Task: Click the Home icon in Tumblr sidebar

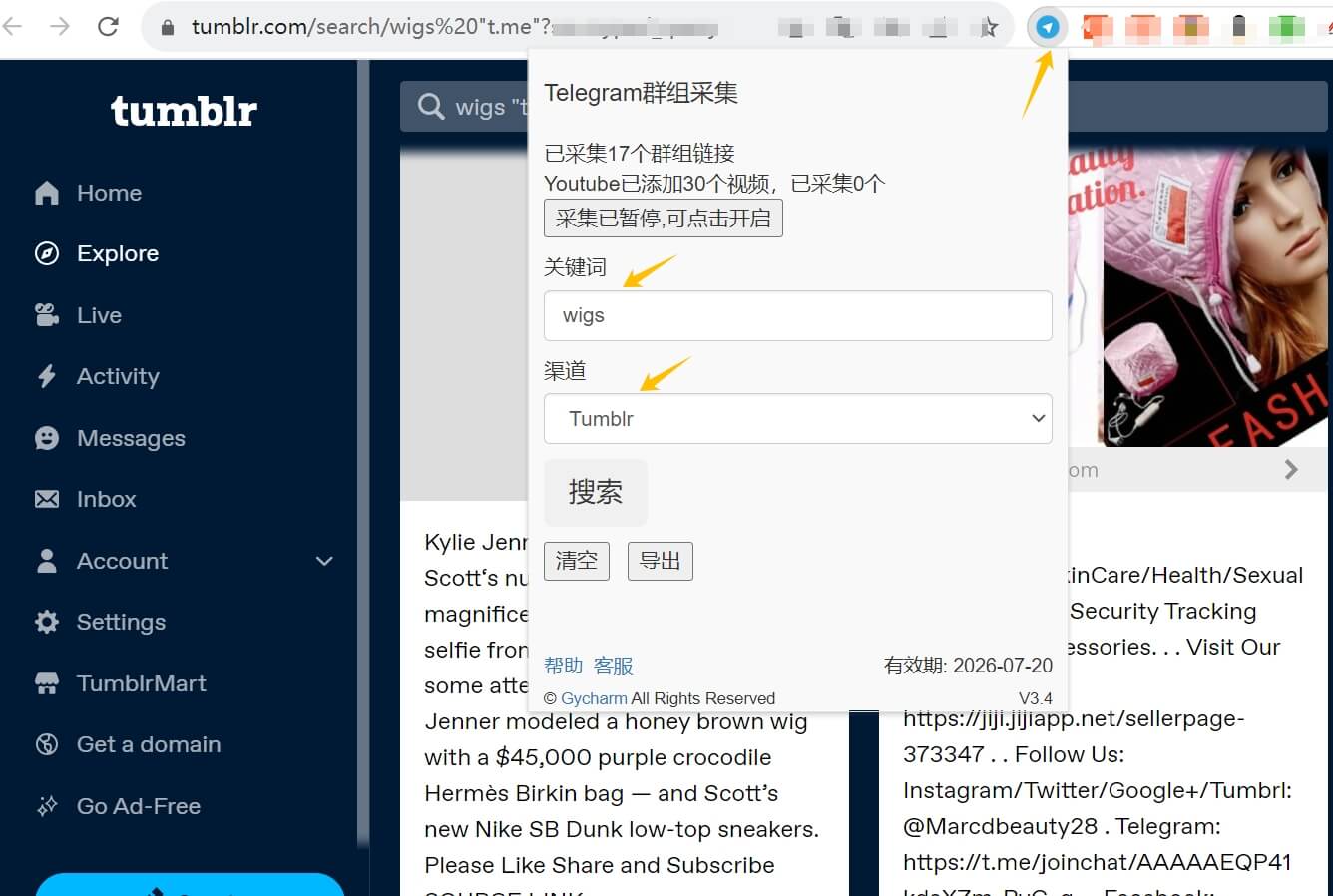Action: [x=47, y=193]
